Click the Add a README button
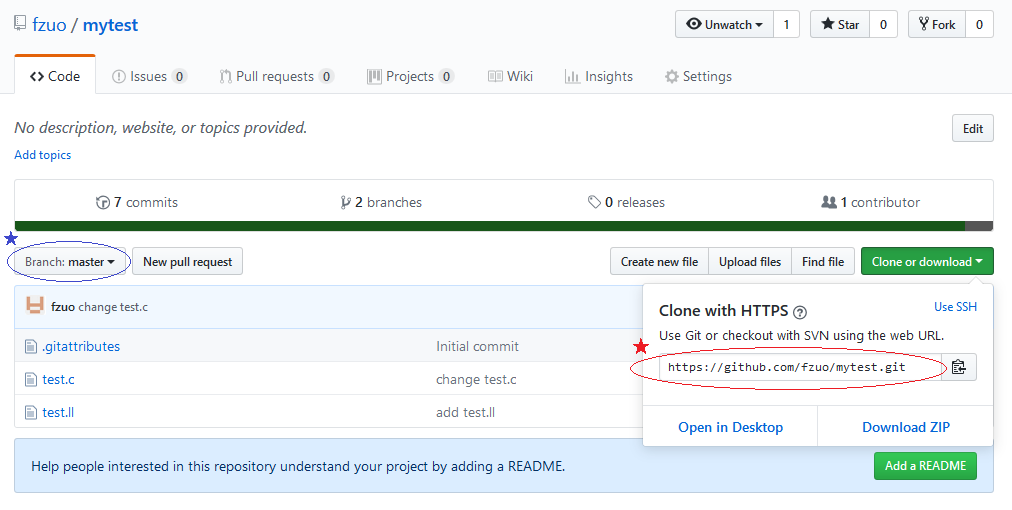 click(926, 465)
